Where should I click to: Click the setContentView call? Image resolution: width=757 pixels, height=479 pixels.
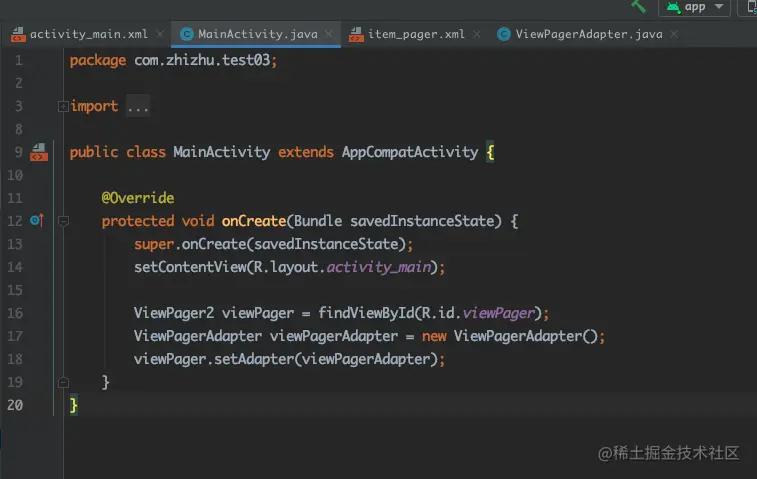(x=190, y=268)
